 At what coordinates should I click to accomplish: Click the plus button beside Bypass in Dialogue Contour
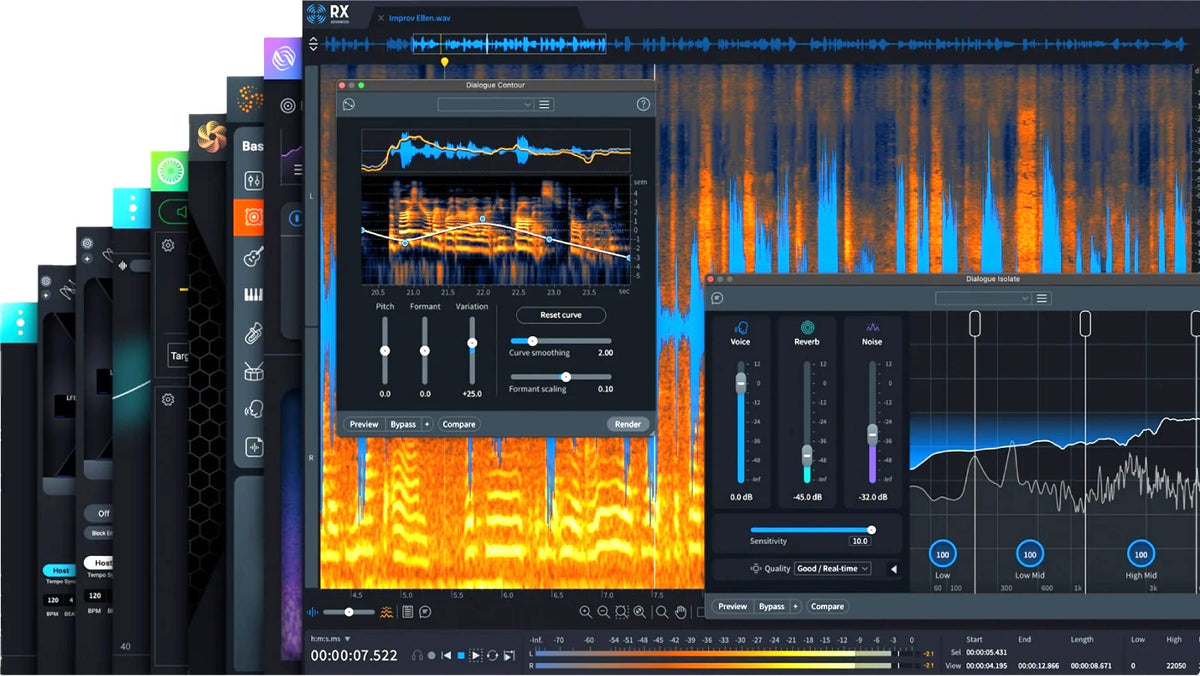coord(427,424)
